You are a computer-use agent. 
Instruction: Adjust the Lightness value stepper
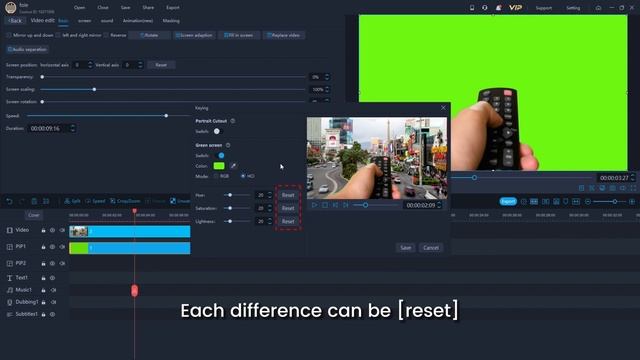(x=269, y=221)
